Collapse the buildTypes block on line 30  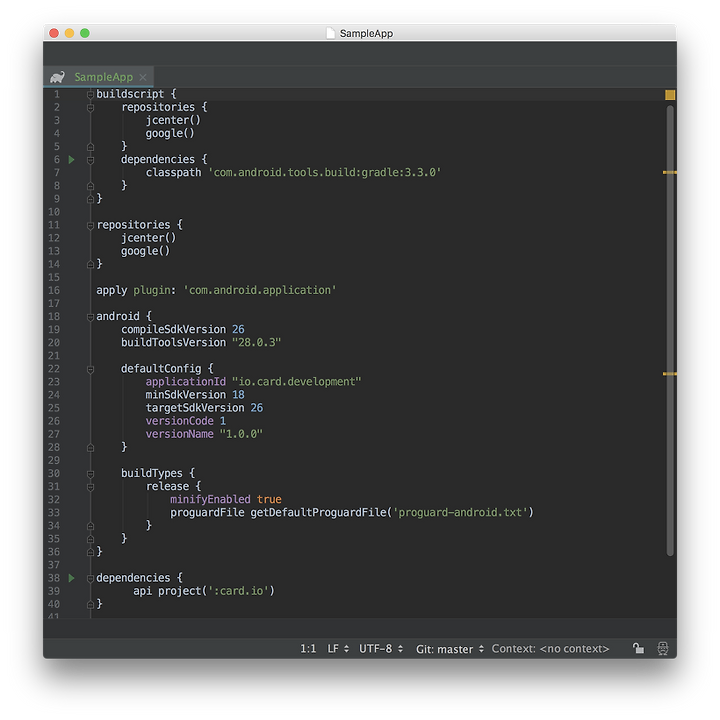[90, 474]
